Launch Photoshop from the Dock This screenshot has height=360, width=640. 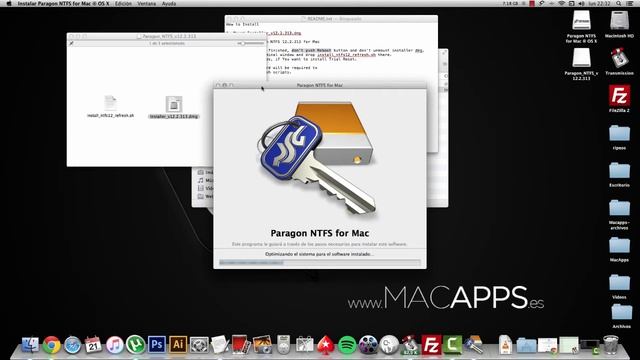click(157, 345)
